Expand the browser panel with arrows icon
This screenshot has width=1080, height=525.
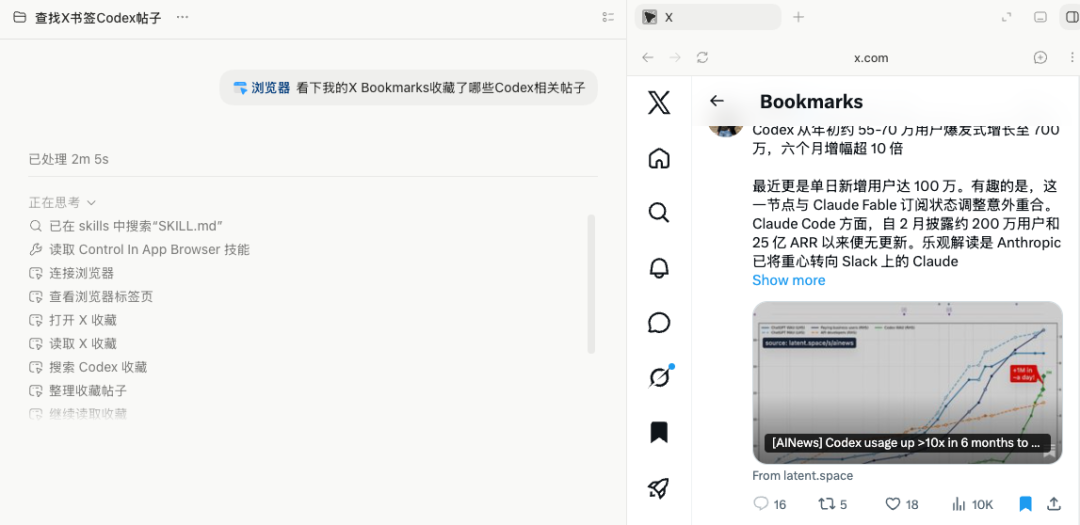(1006, 17)
